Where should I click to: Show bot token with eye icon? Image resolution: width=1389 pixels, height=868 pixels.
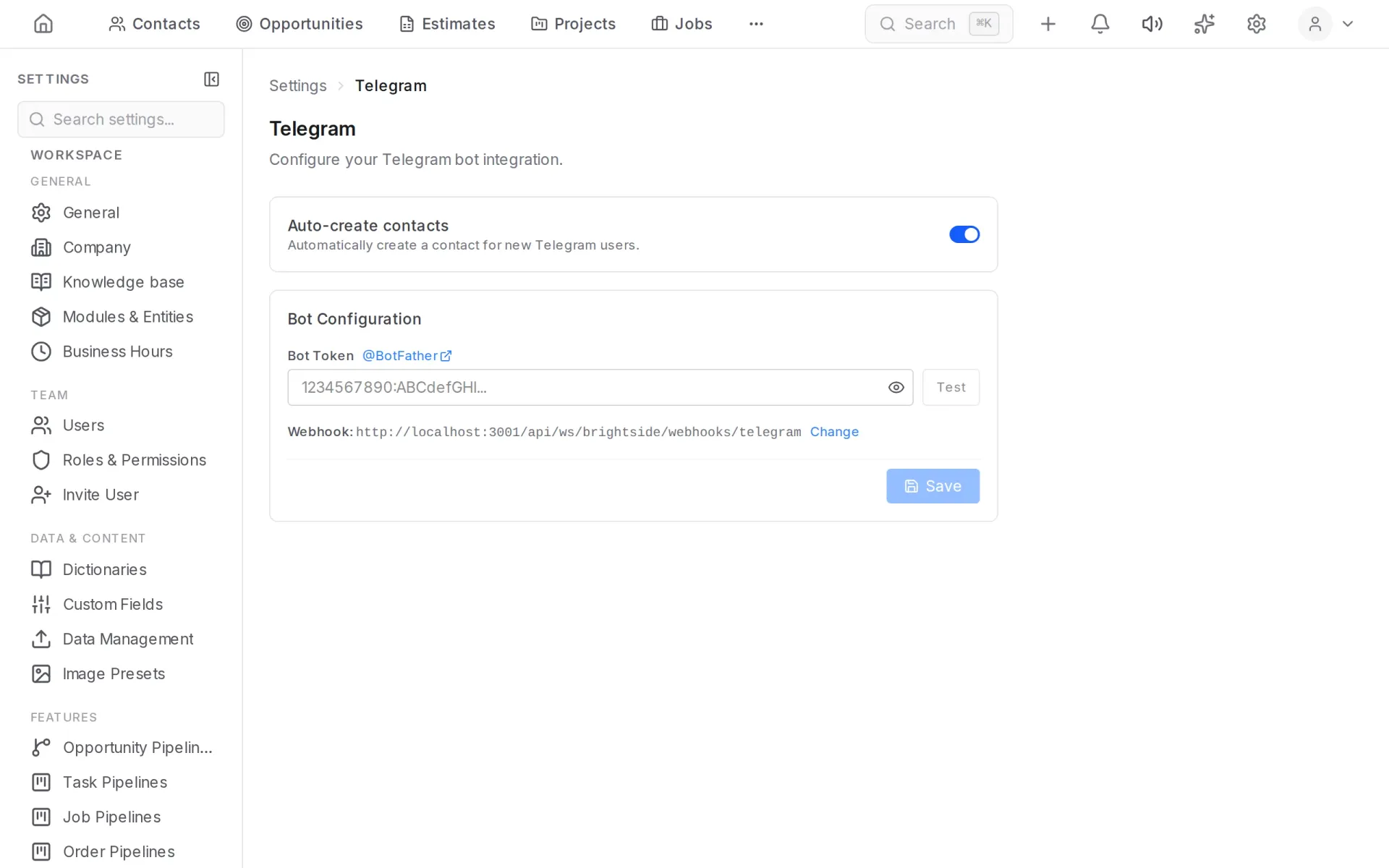pyautogui.click(x=896, y=388)
